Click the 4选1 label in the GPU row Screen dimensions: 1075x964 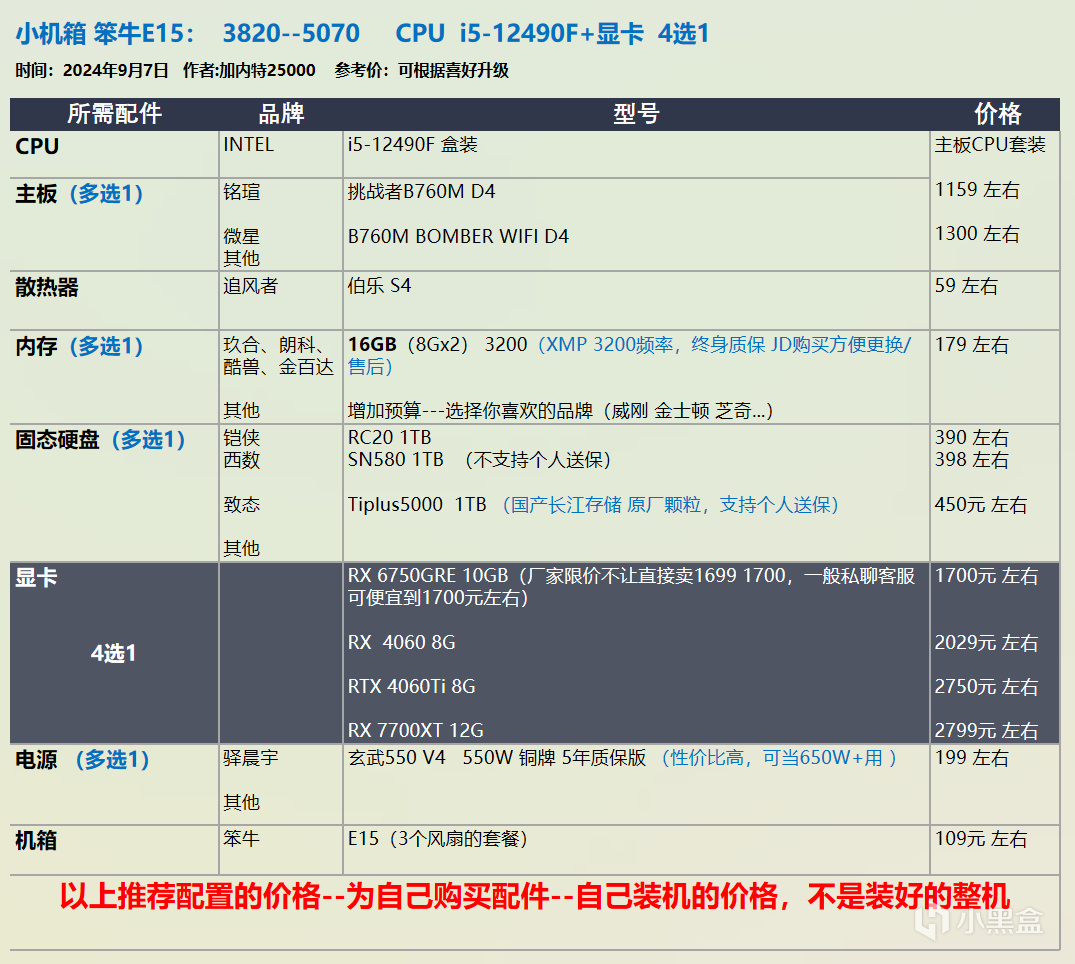(113, 653)
